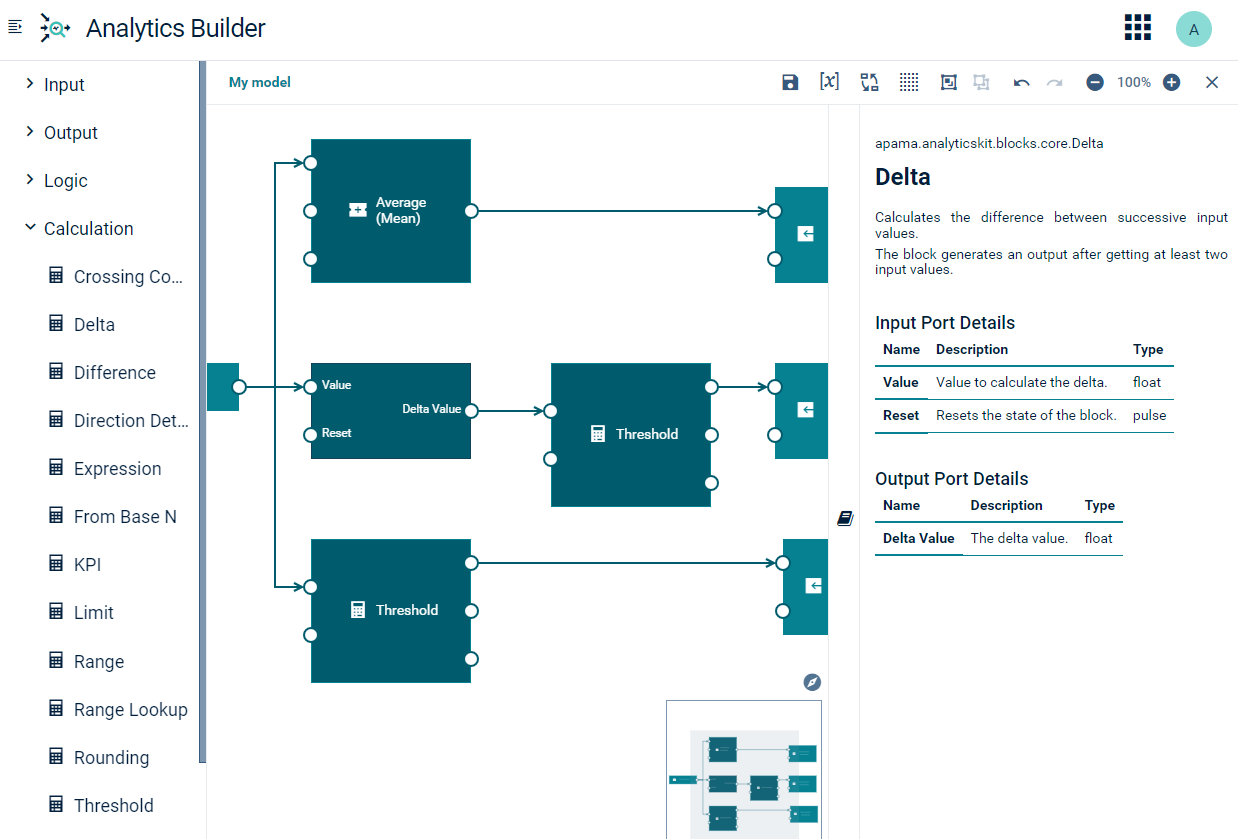Click the palette panel vertical scrollbar

click(x=202, y=412)
